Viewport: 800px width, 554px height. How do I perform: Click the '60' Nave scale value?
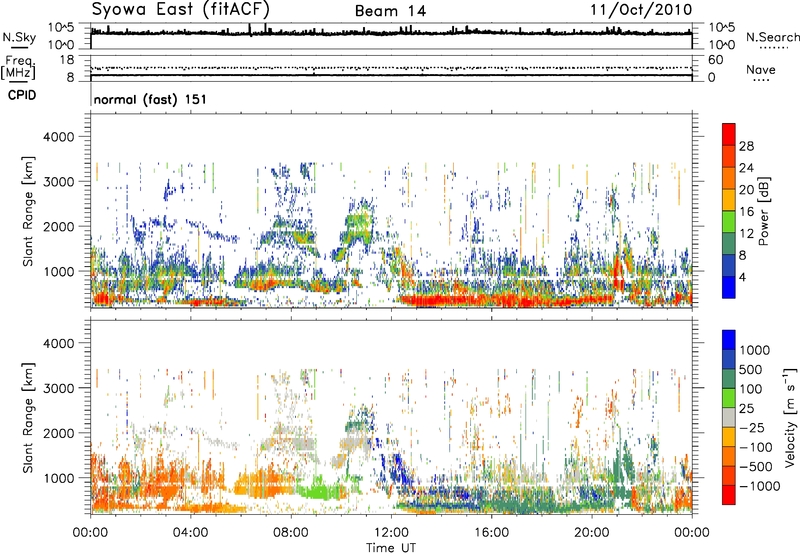coord(715,60)
